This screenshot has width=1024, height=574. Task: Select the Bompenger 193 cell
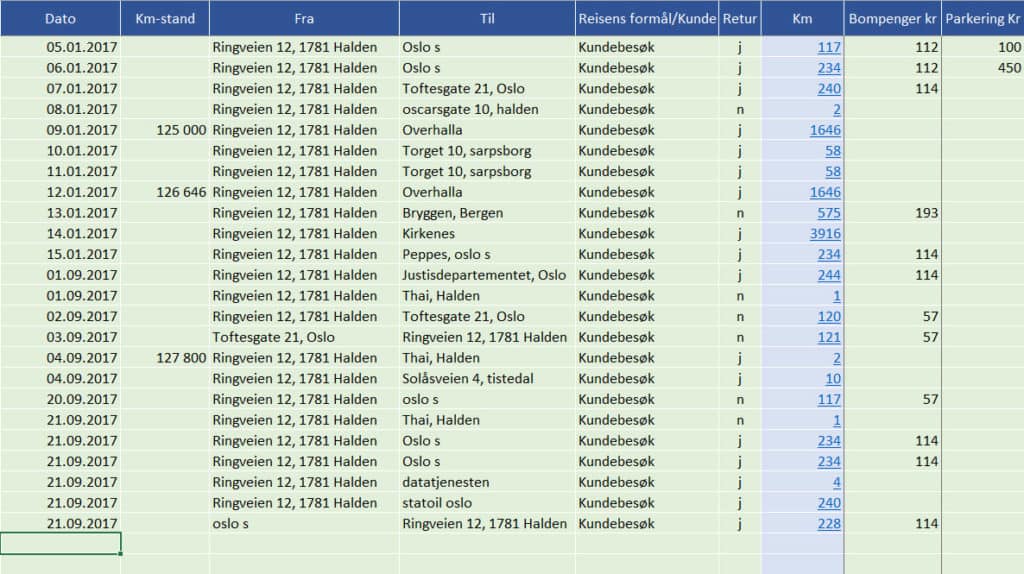tap(892, 213)
